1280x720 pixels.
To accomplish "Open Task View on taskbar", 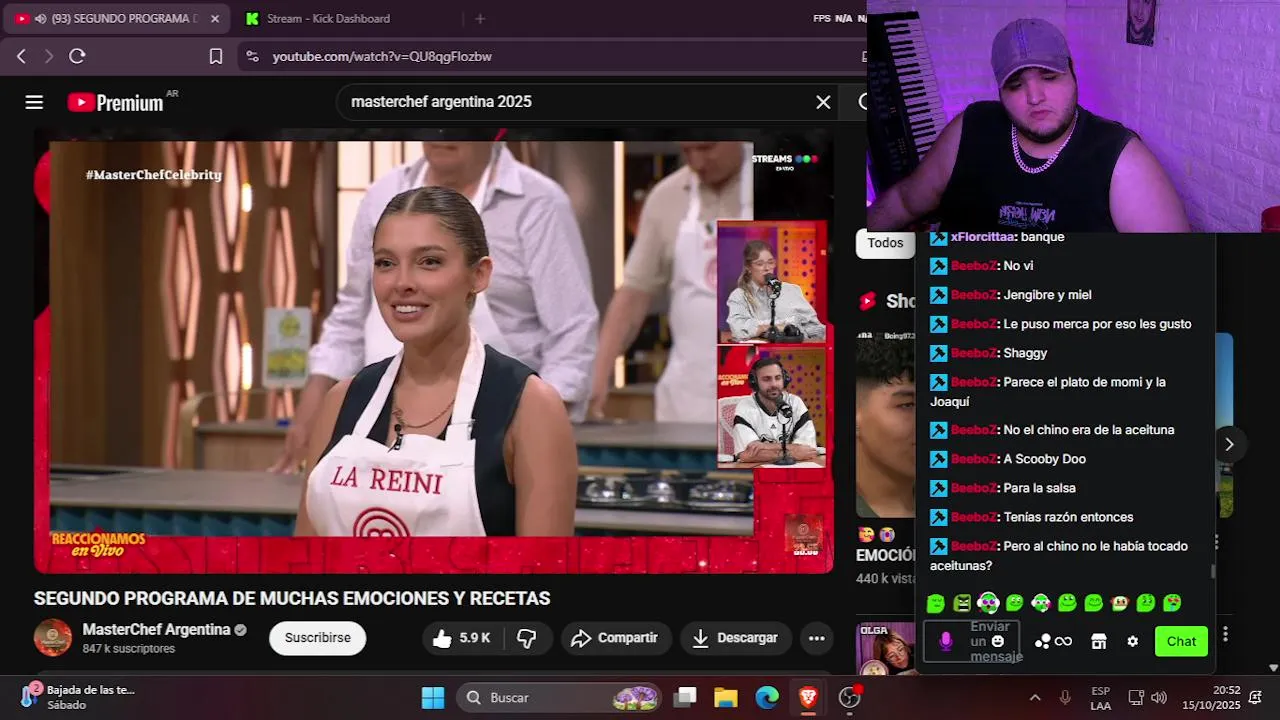I will [685, 697].
